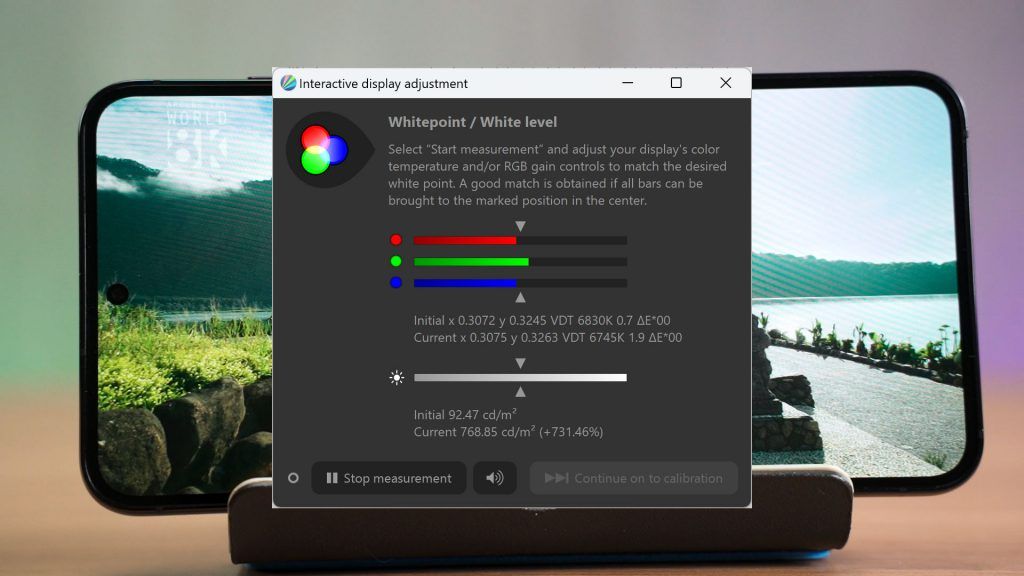Click the red channel indicator dot
The height and width of the screenshot is (576, 1024).
[396, 240]
